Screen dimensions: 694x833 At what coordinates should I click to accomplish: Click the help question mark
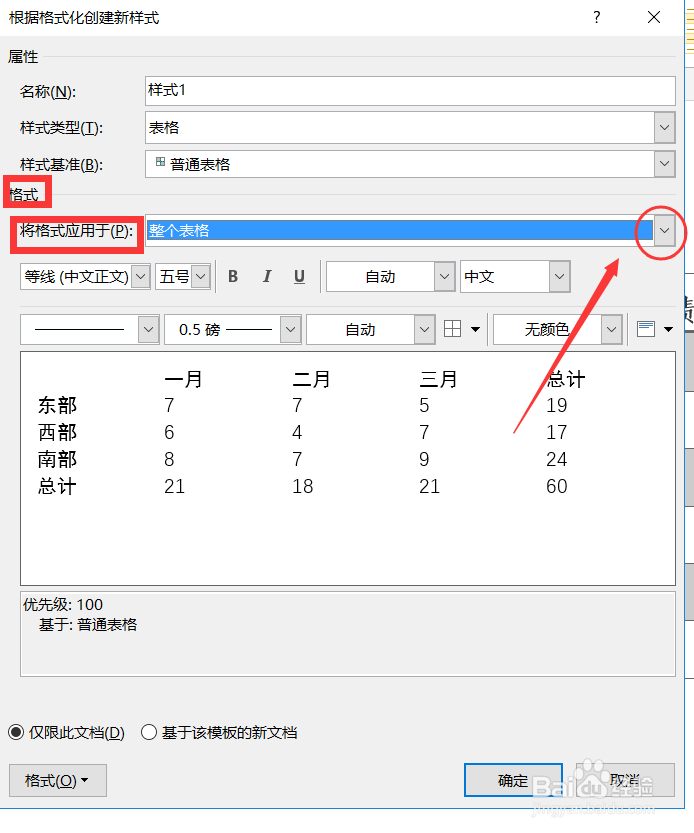pos(597,18)
